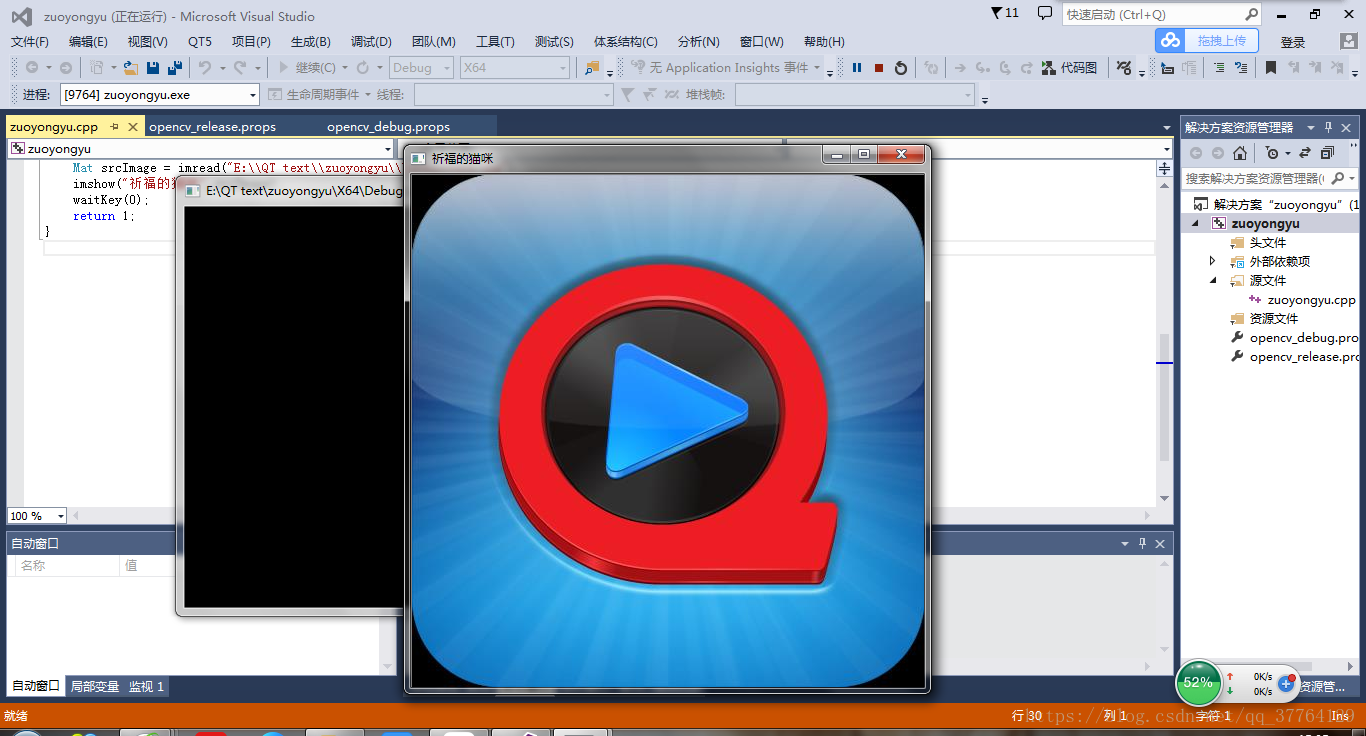Click the Undo arrow icon
Image resolution: width=1366 pixels, height=736 pixels.
point(204,68)
